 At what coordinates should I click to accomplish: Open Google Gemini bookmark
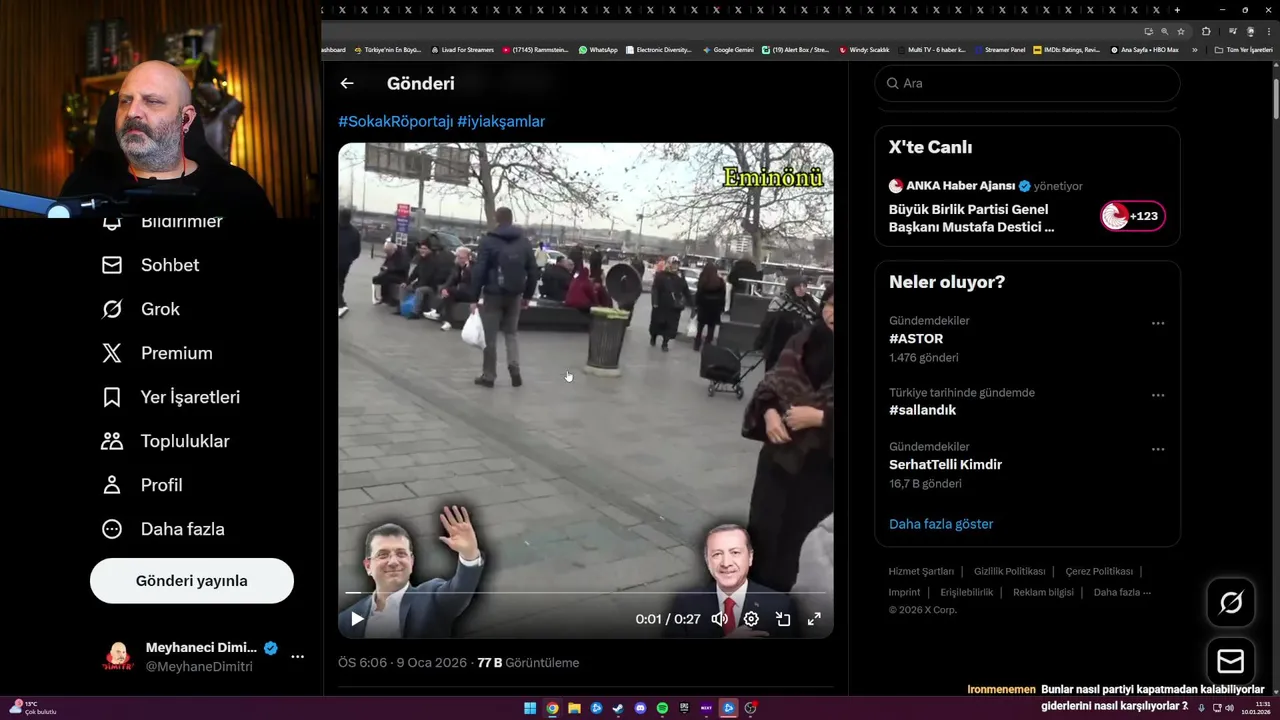pyautogui.click(x=728, y=50)
